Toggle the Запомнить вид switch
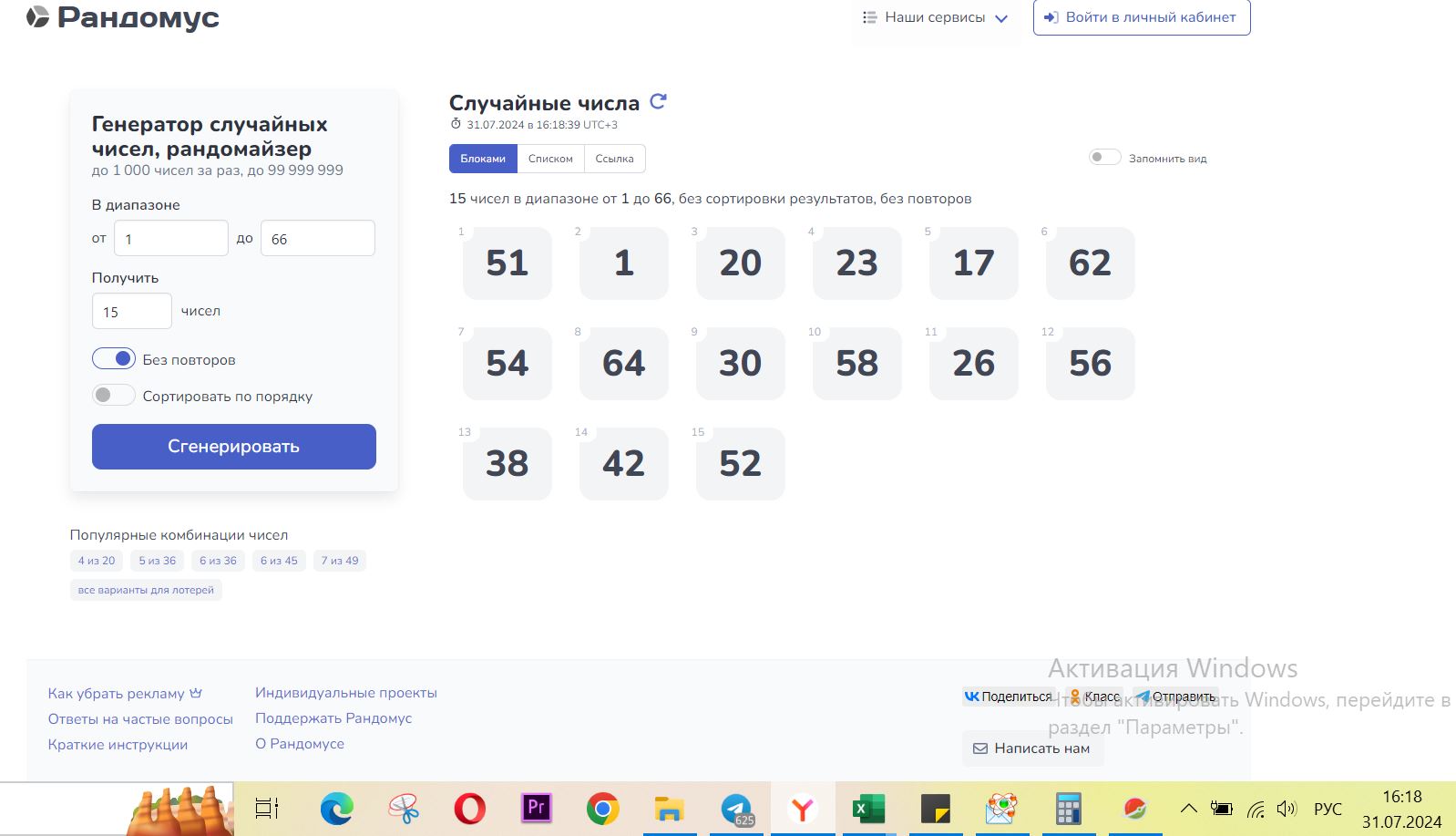Screen dimensions: 1456x836 1105,158
